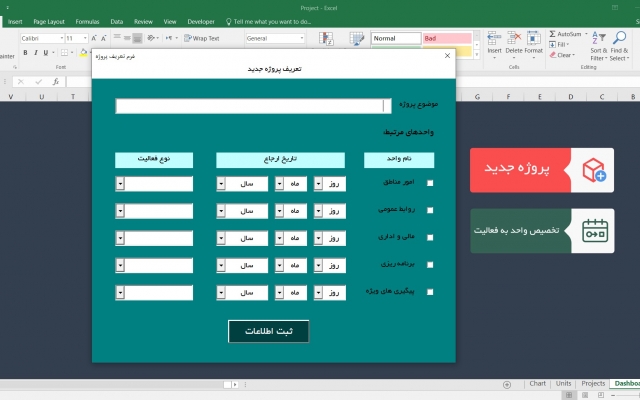Open the Borders button in ribbon
640x400 pixels.
[64, 53]
